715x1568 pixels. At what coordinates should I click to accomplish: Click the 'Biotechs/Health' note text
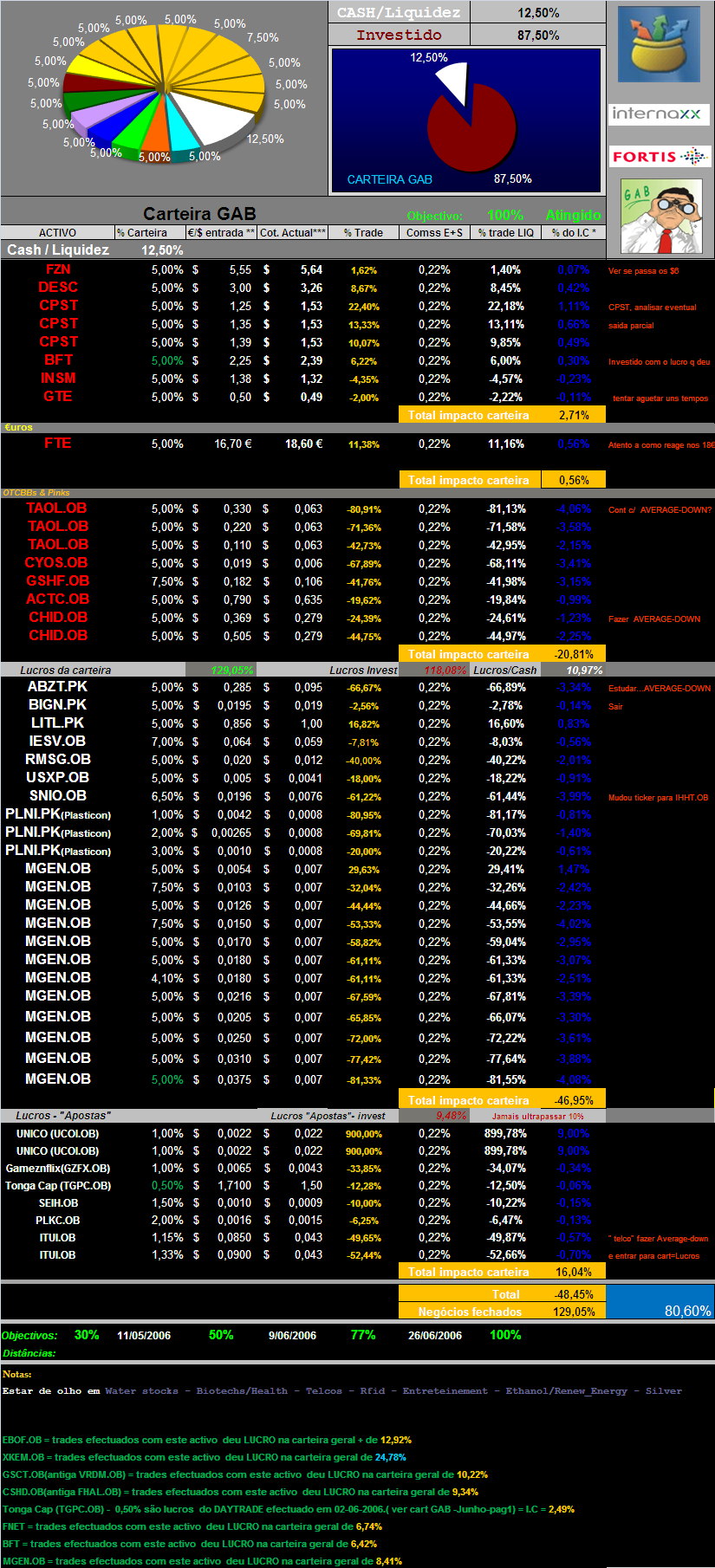(242, 1391)
